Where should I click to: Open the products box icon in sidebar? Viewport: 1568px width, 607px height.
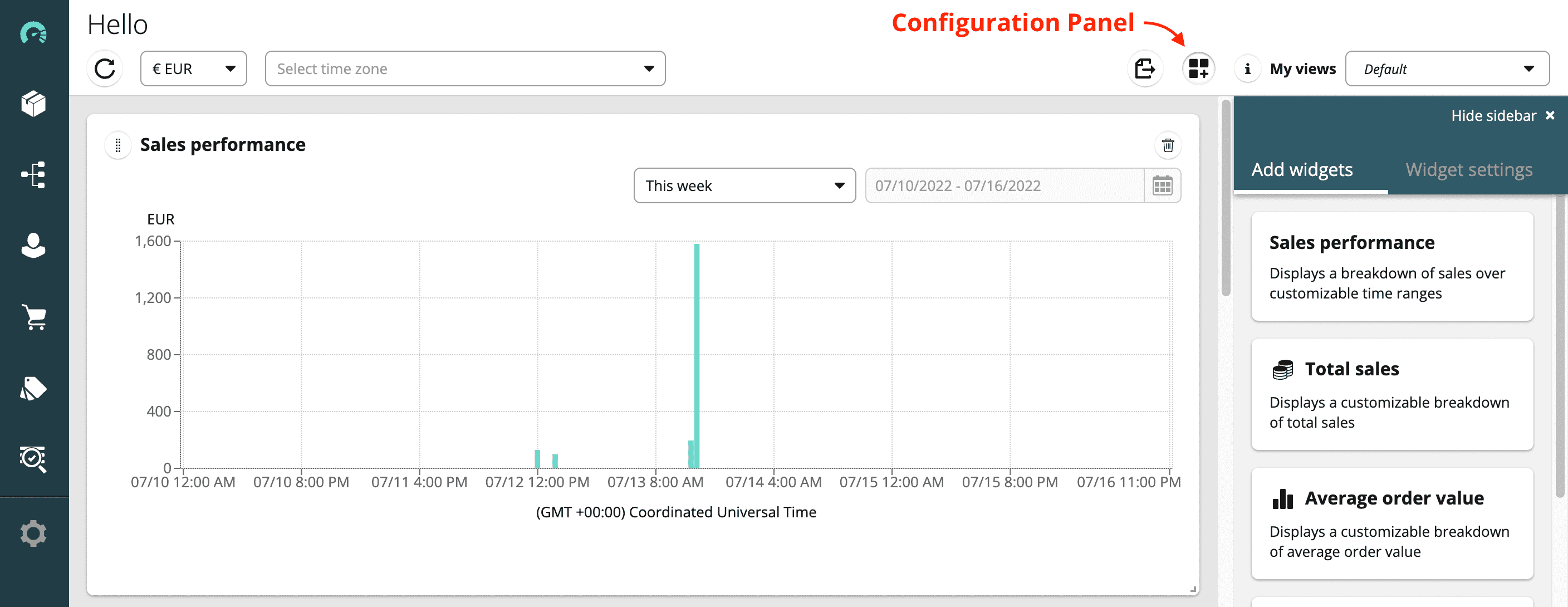pos(33,104)
